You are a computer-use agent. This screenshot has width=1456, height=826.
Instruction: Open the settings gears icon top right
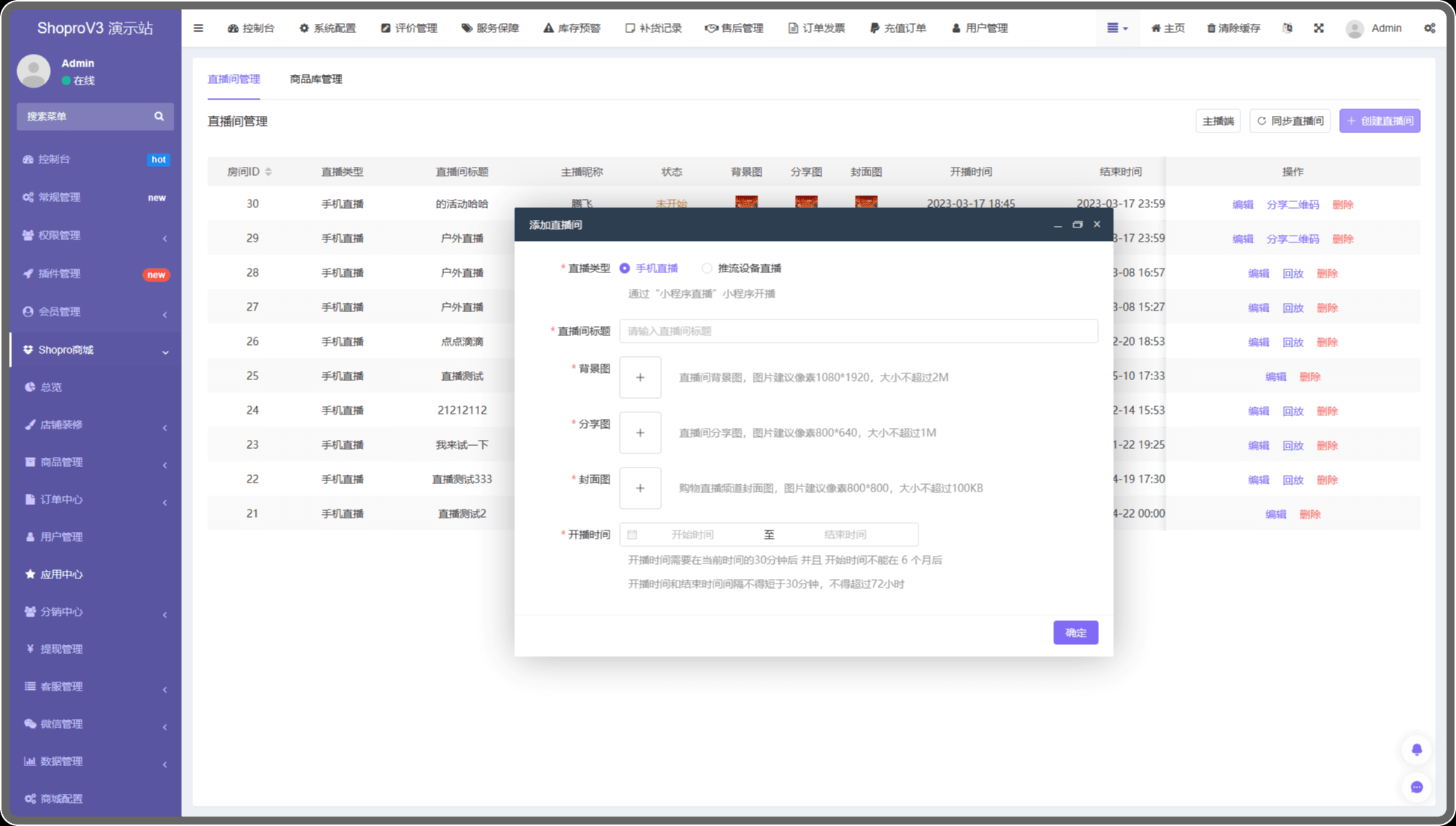pyautogui.click(x=1429, y=28)
